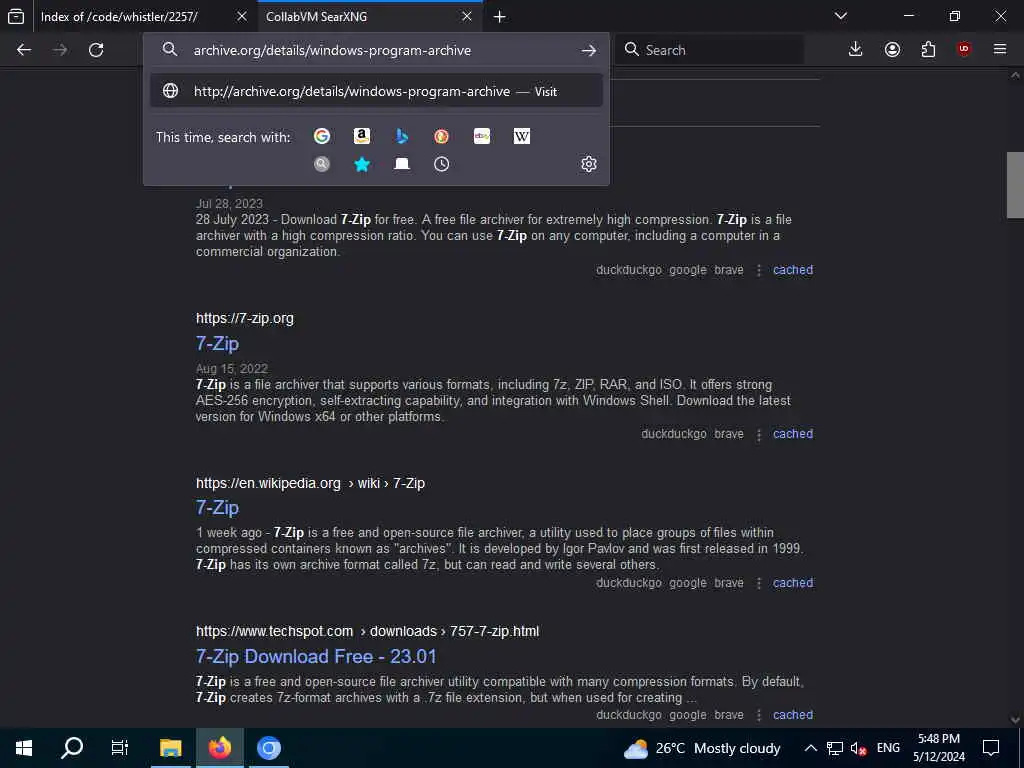Open Windows notification center
Screen dimensions: 1024x768
tap(991, 748)
